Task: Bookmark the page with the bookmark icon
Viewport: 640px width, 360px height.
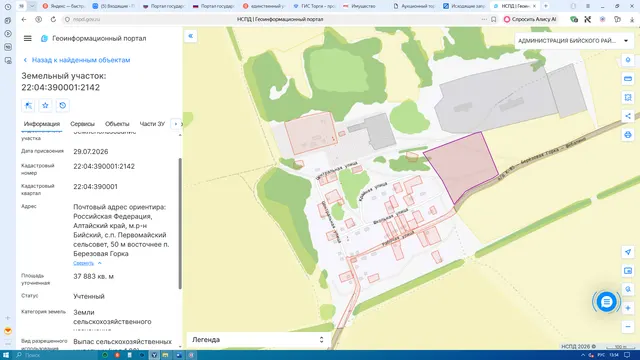Action: pyautogui.click(x=493, y=19)
